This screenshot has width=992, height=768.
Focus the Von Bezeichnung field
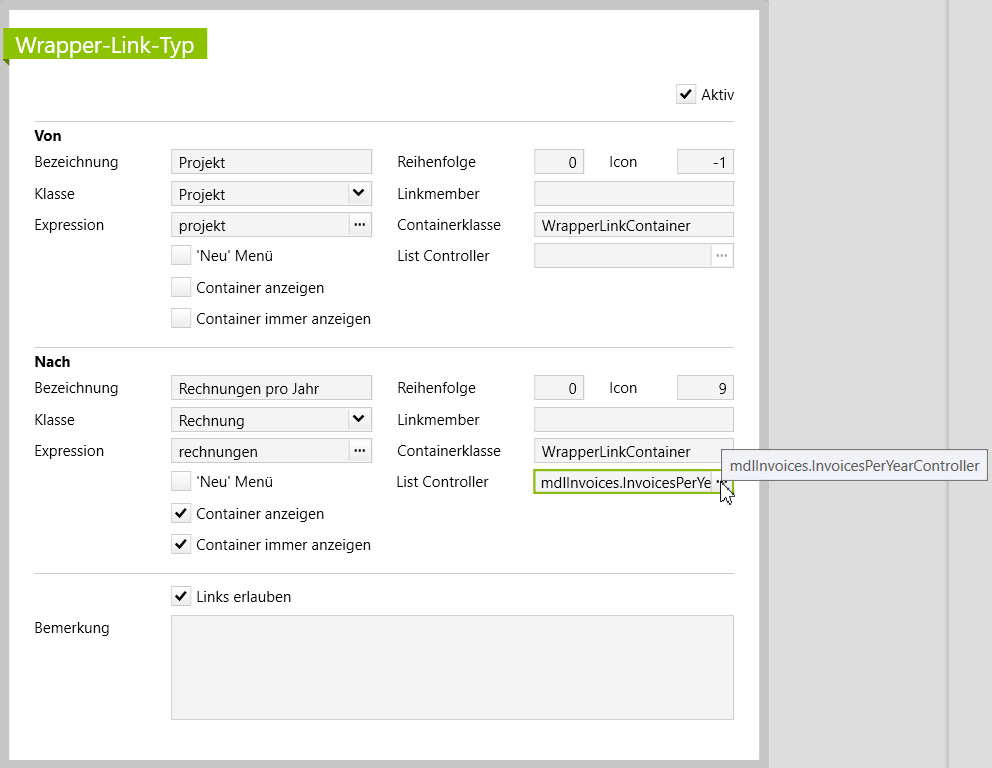point(271,162)
